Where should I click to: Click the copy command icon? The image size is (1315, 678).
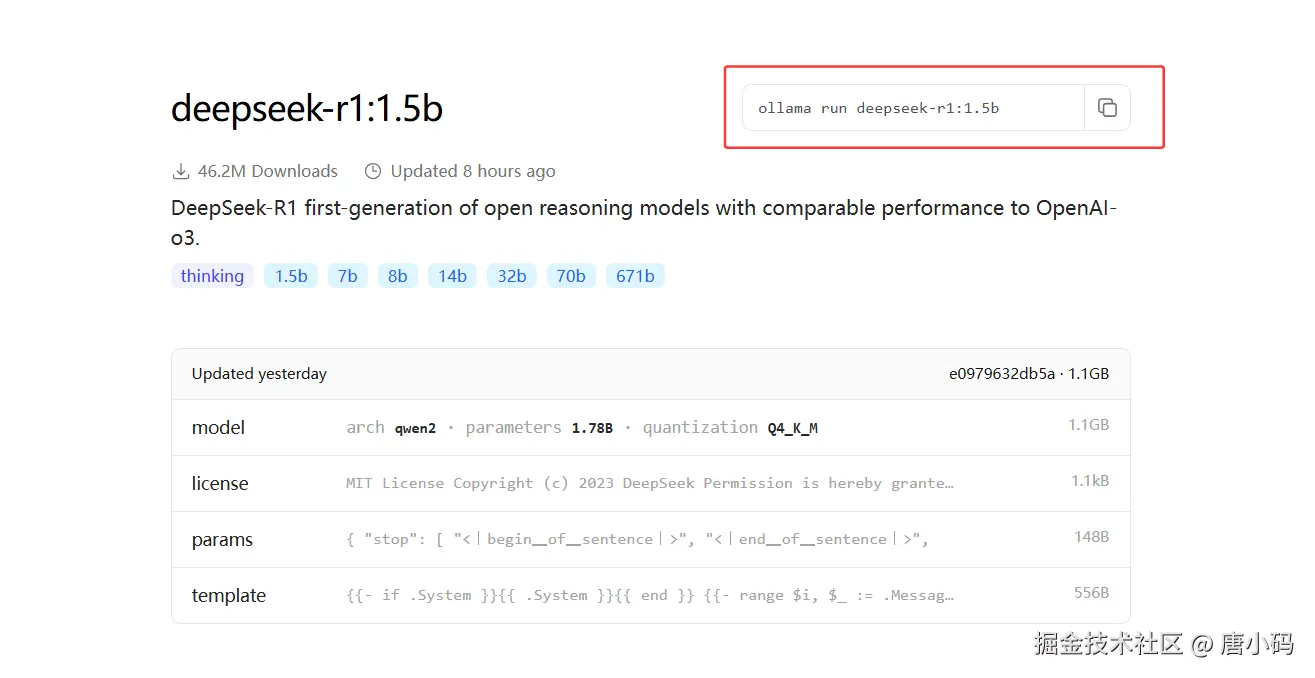(x=1107, y=108)
